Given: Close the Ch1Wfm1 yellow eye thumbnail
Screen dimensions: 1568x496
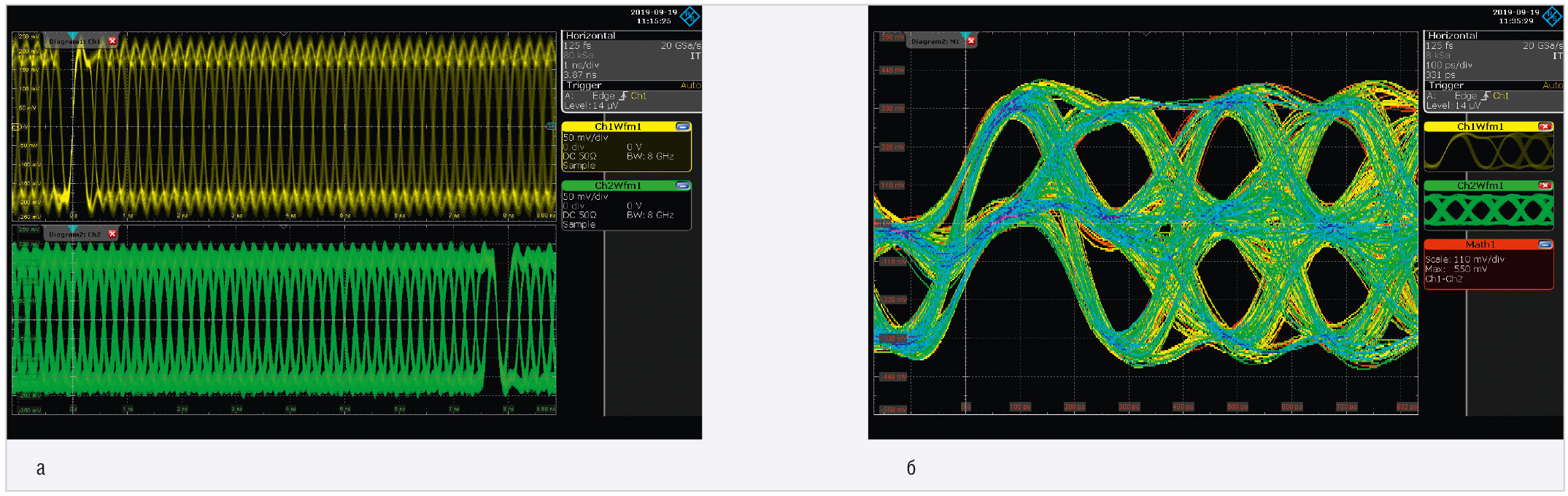Looking at the screenshot, I should click(1545, 126).
